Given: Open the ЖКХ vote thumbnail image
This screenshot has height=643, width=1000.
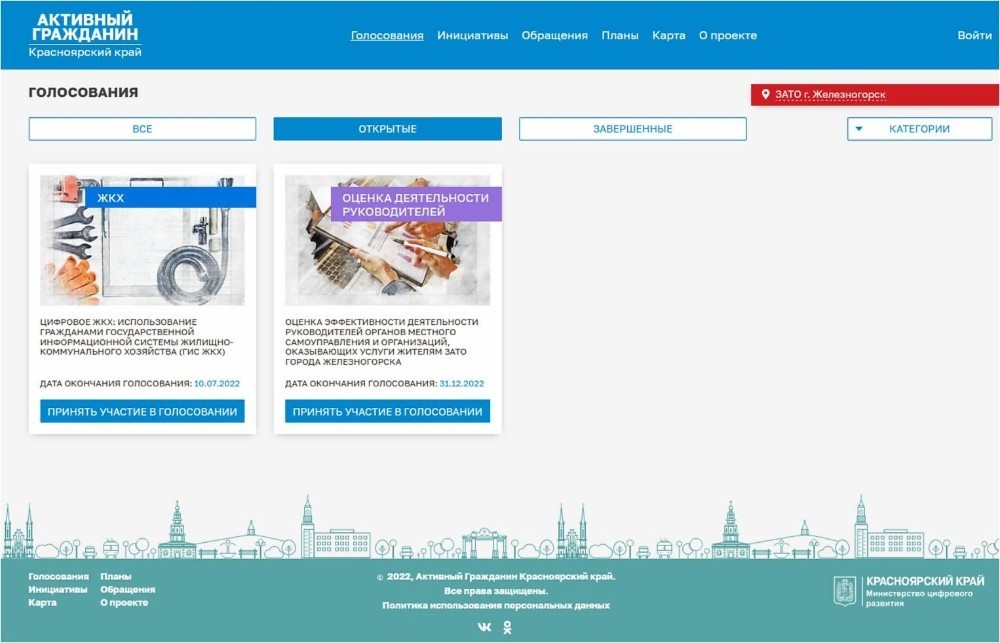Looking at the screenshot, I should 142,250.
